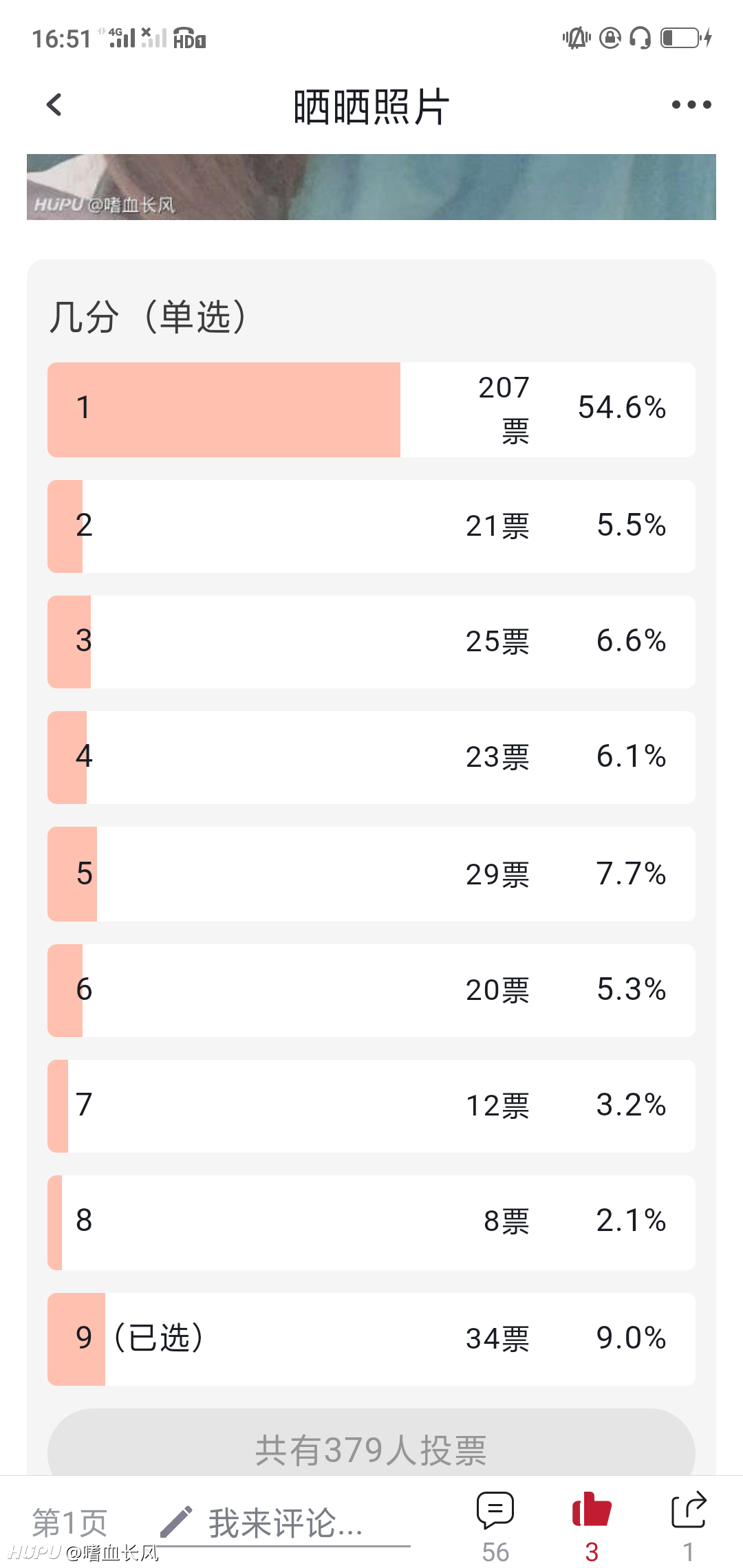Image resolution: width=743 pixels, height=1568 pixels.
Task: Open the three-dot more options menu
Action: point(691,105)
